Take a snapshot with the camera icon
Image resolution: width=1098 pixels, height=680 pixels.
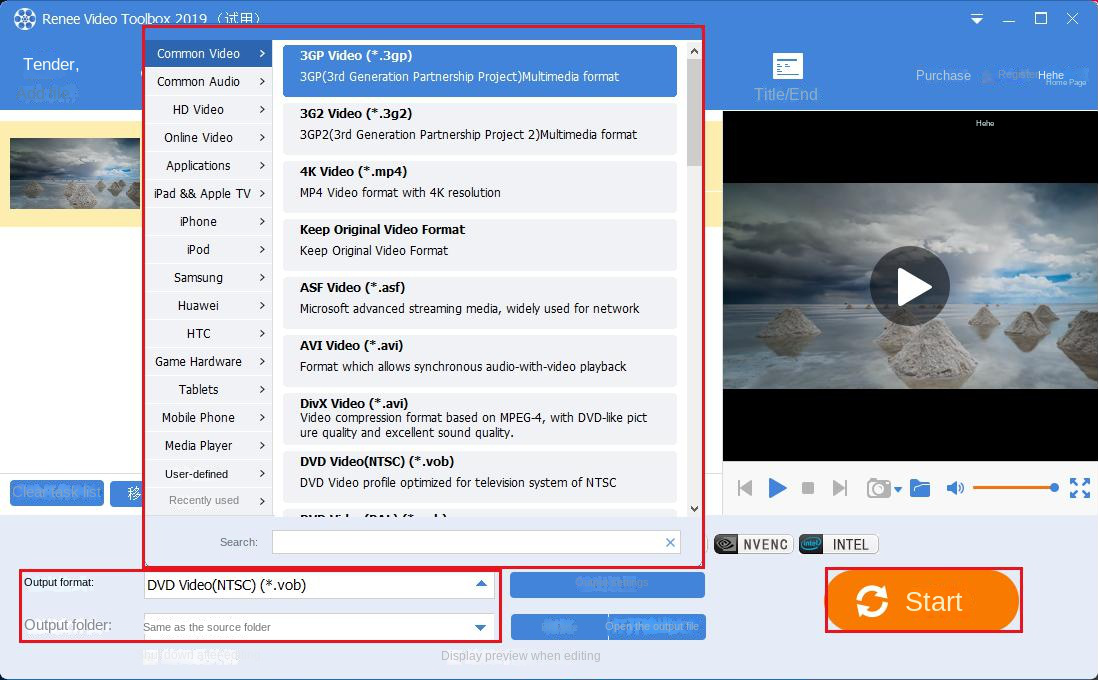tap(879, 488)
